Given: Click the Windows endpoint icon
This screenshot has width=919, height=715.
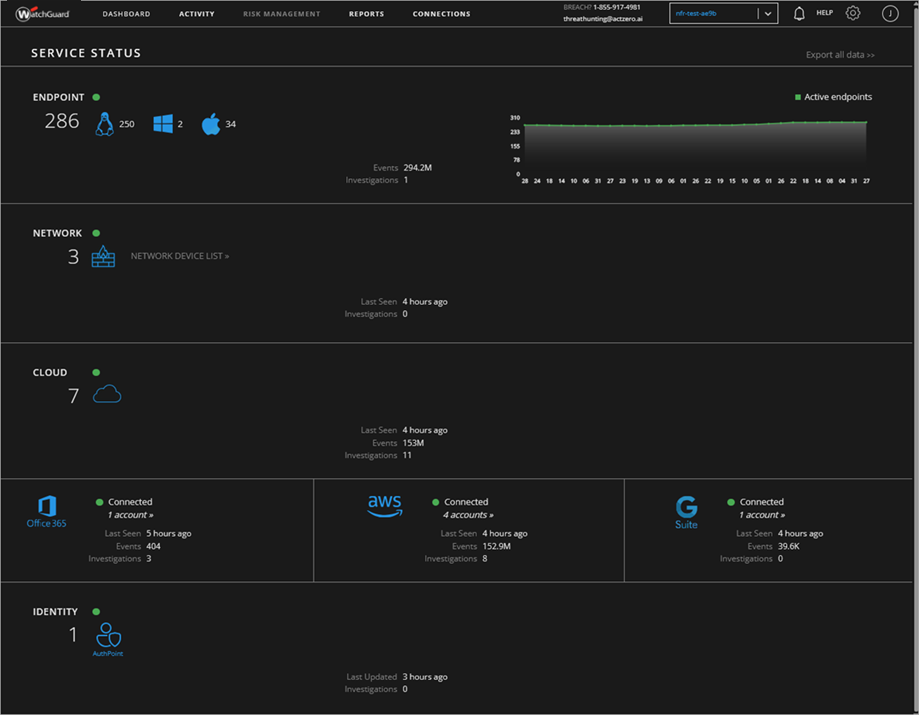Looking at the screenshot, I should pos(163,124).
